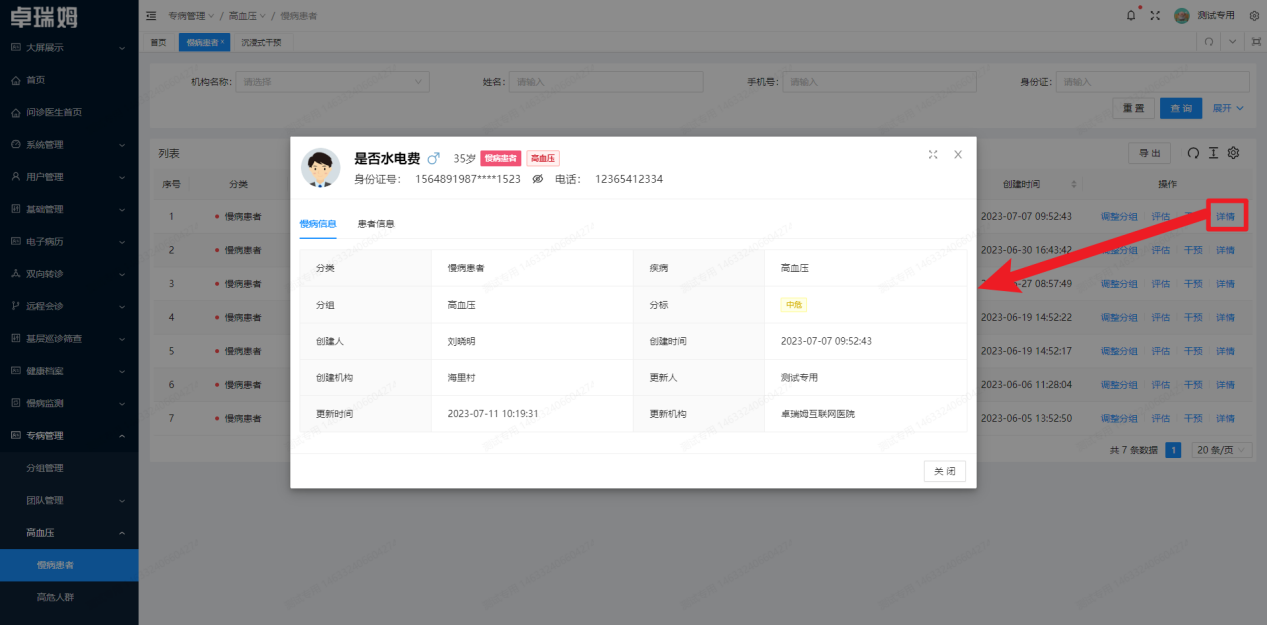1267x625 pixels.
Task: Go to 首页 in the sidebar
Action: [69, 80]
